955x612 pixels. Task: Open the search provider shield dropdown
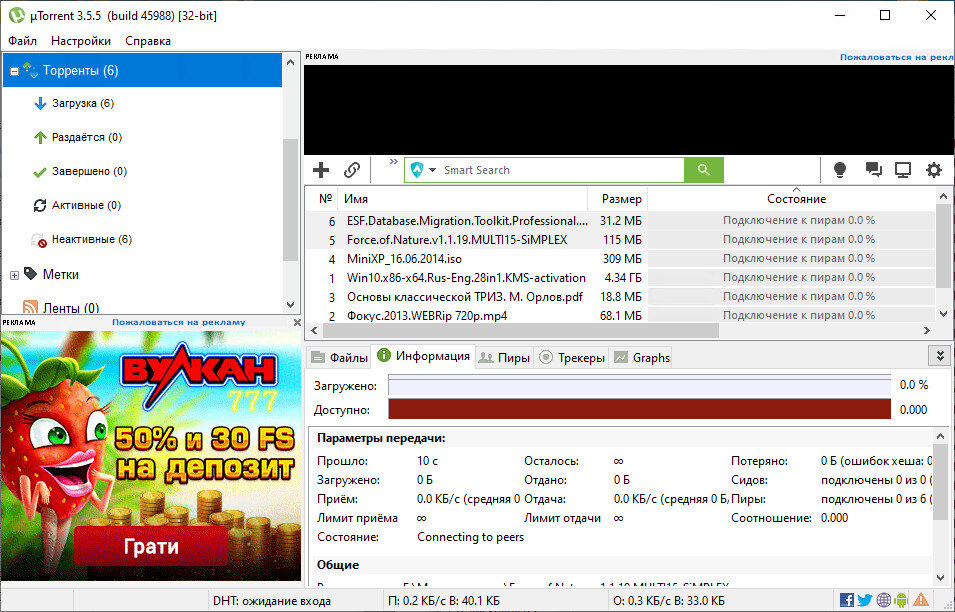pyautogui.click(x=423, y=170)
